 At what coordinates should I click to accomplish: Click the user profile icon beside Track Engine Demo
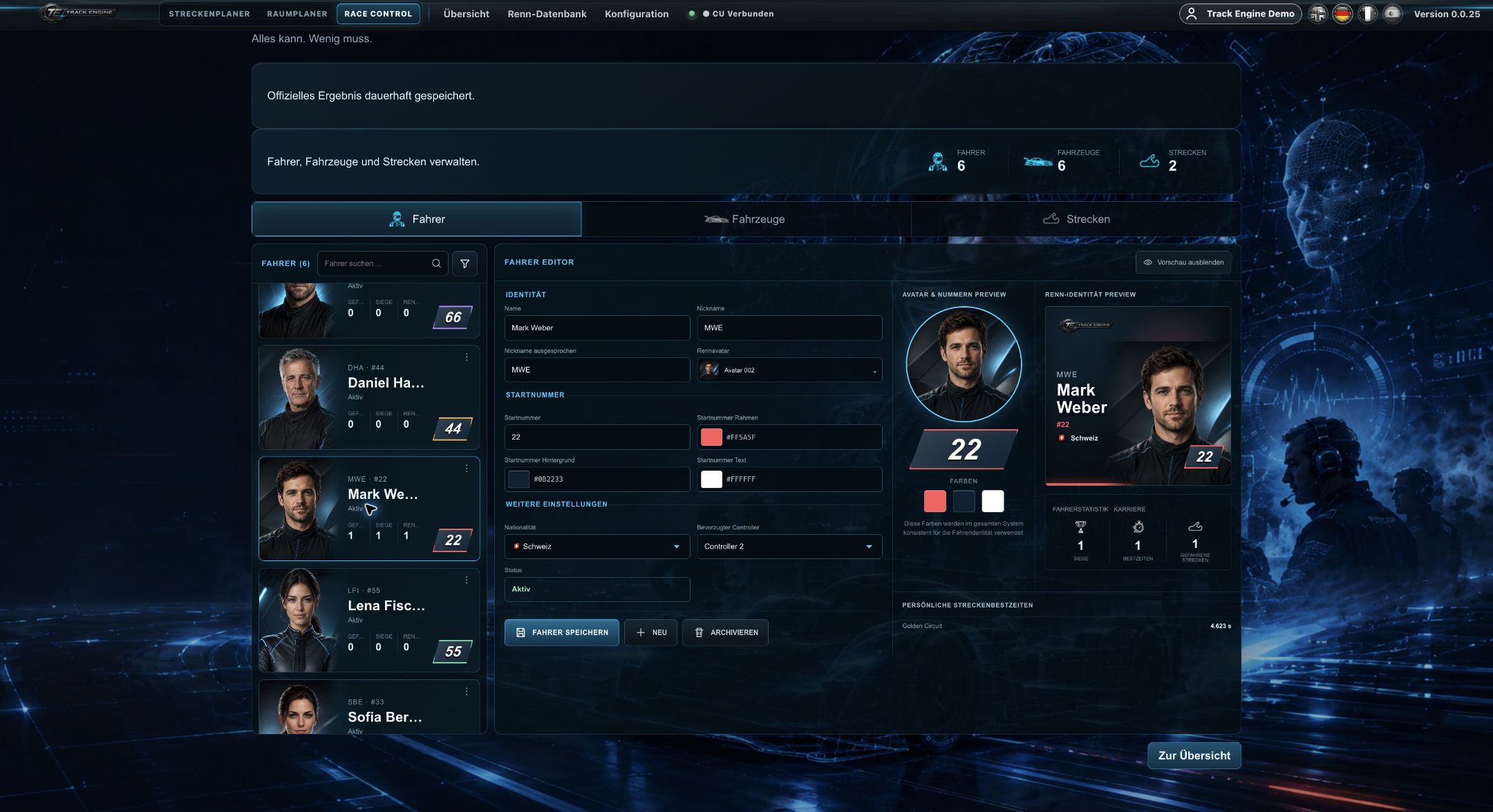click(1192, 14)
